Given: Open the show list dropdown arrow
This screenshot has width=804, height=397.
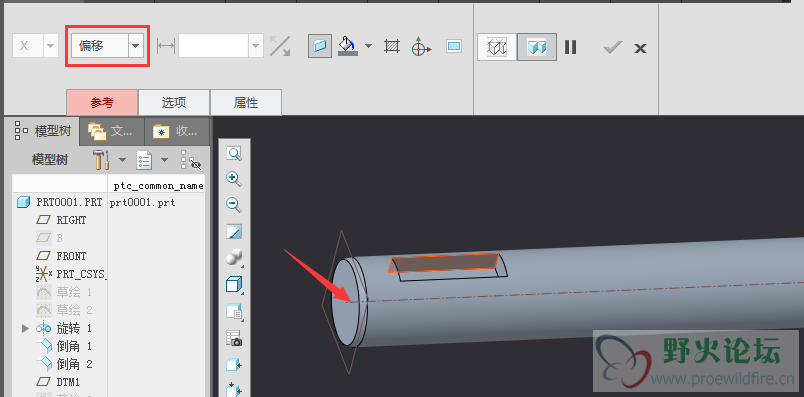Looking at the screenshot, I should click(164, 160).
